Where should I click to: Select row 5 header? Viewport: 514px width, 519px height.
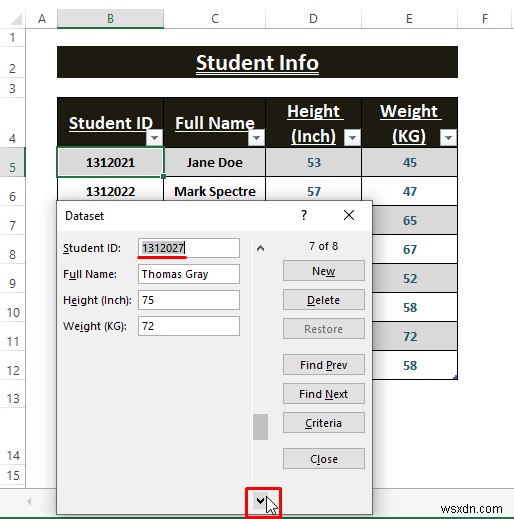point(13,162)
